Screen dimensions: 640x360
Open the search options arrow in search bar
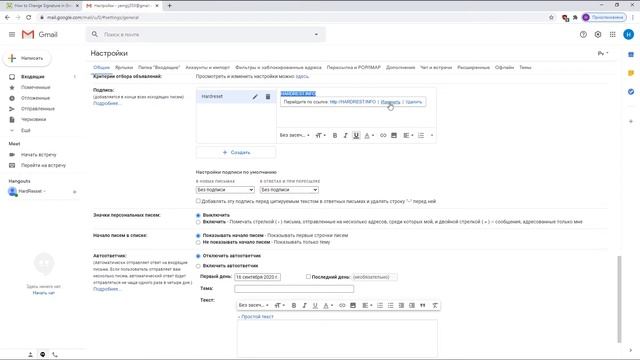coord(316,35)
